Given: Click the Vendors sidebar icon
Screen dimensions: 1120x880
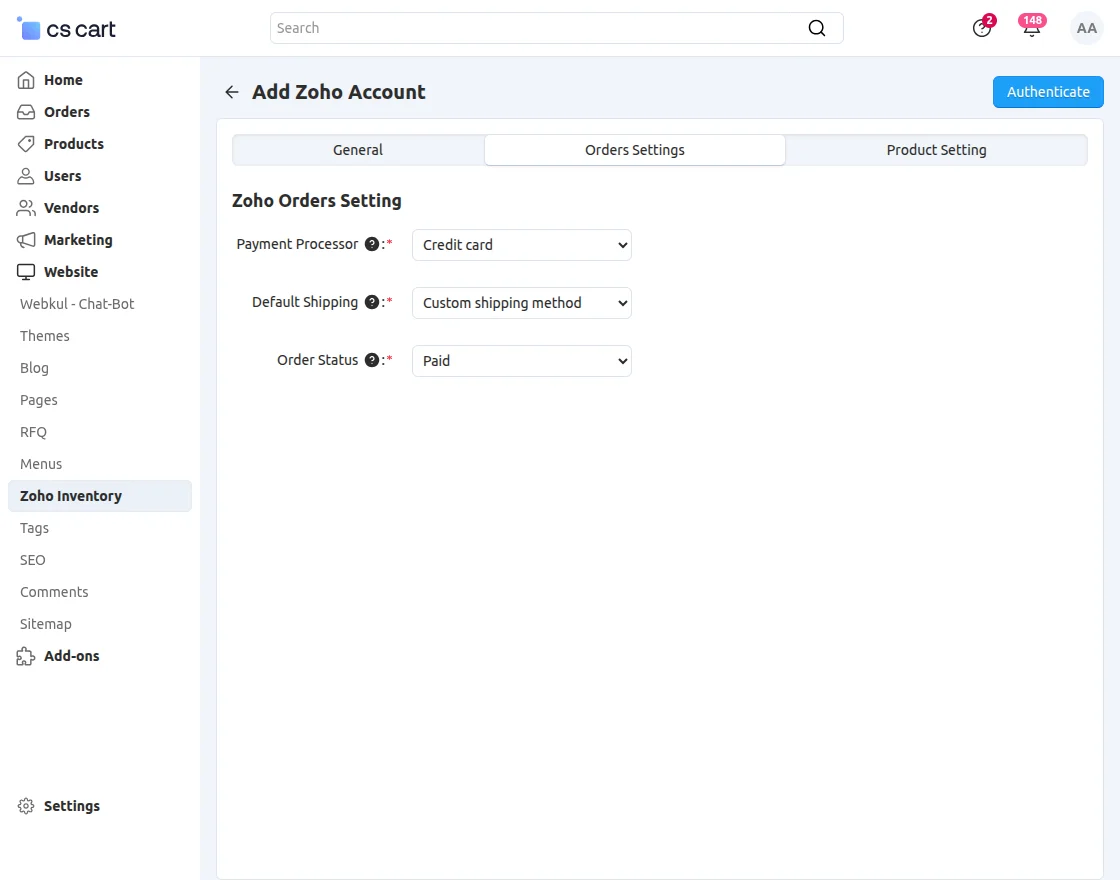Looking at the screenshot, I should [x=27, y=208].
